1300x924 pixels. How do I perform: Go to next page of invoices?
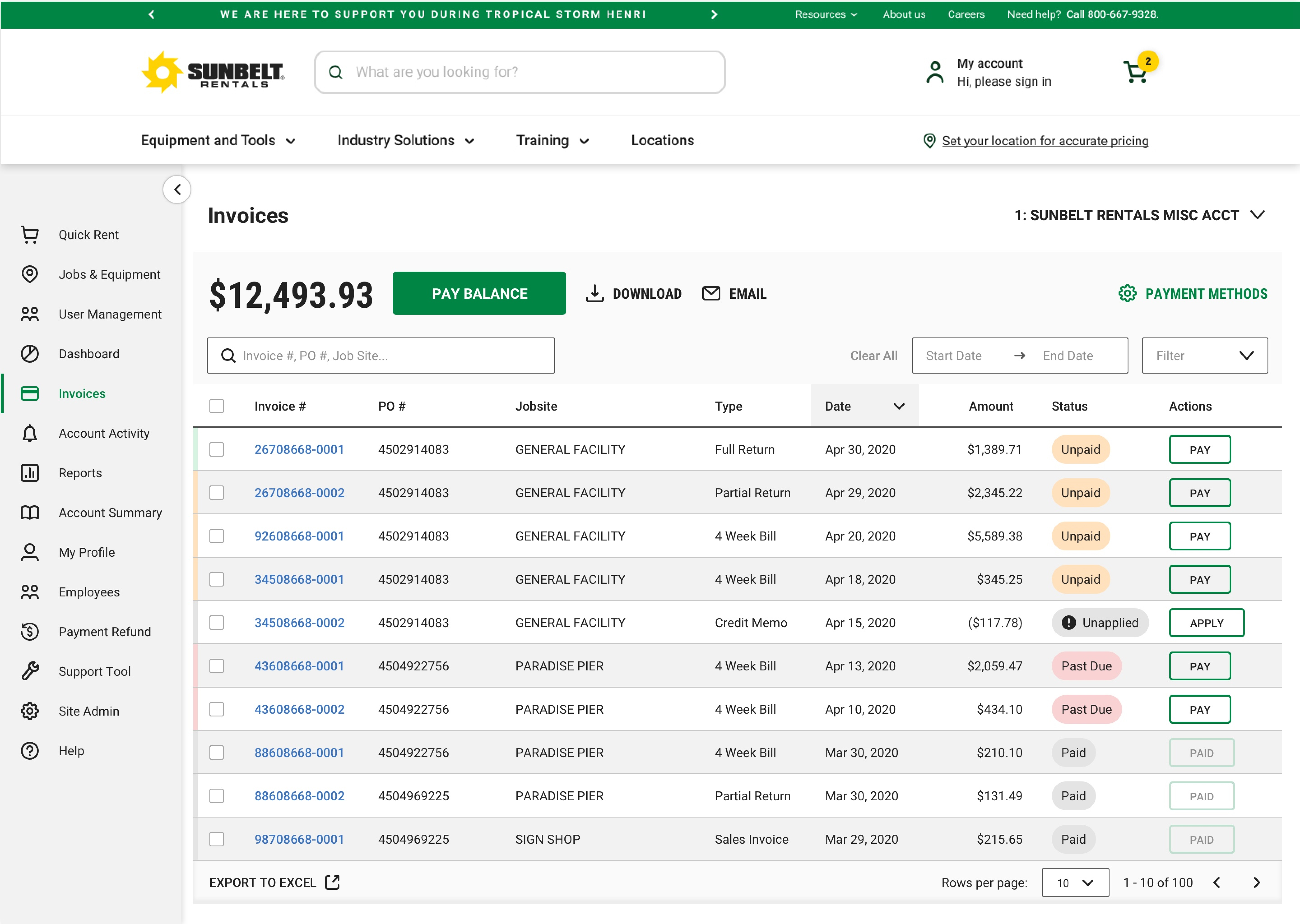(x=1257, y=882)
